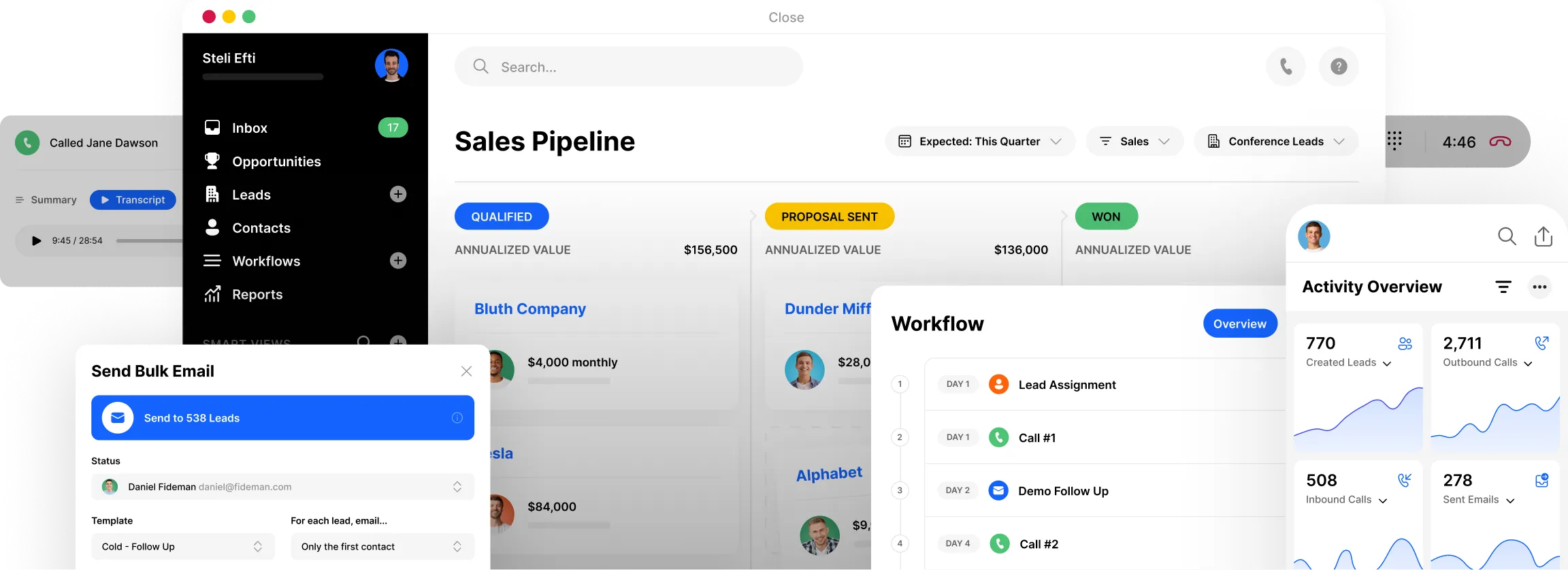1568x570 pixels.
Task: Click the search magnifier in Activity Overview panel
Action: 1507,236
